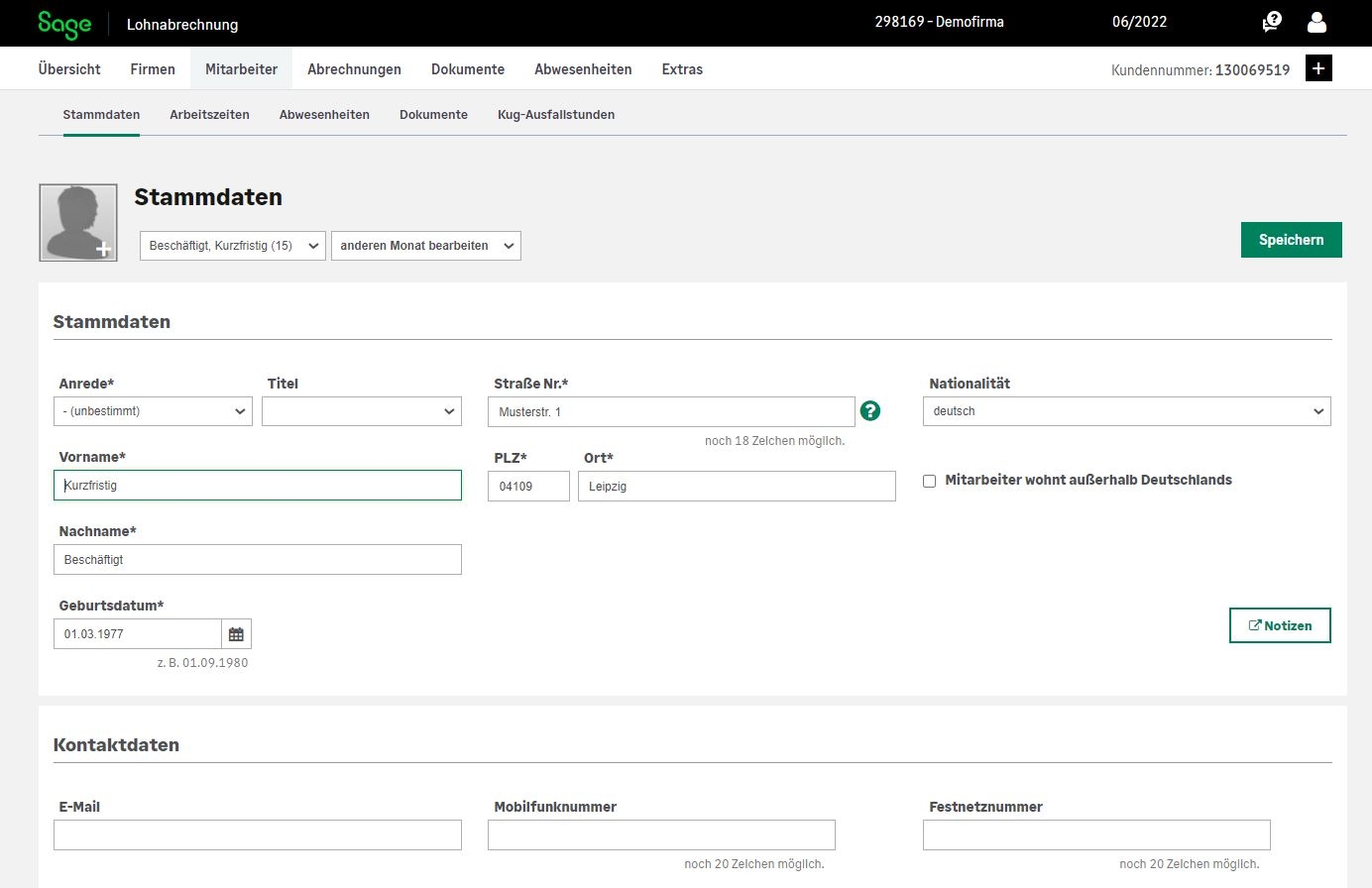Expand the Anrede dropdown

(x=153, y=411)
